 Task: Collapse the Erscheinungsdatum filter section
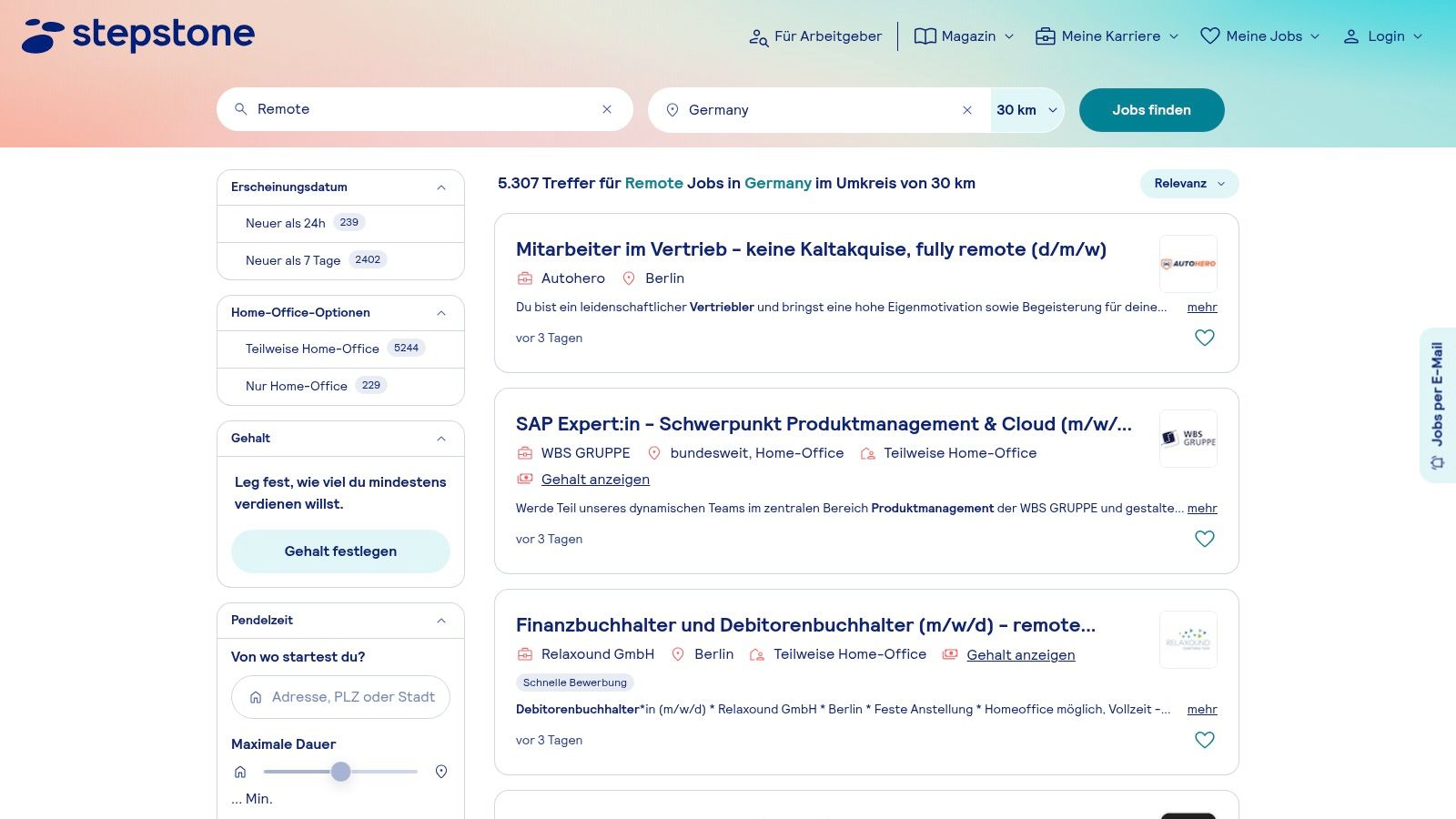pyautogui.click(x=441, y=187)
